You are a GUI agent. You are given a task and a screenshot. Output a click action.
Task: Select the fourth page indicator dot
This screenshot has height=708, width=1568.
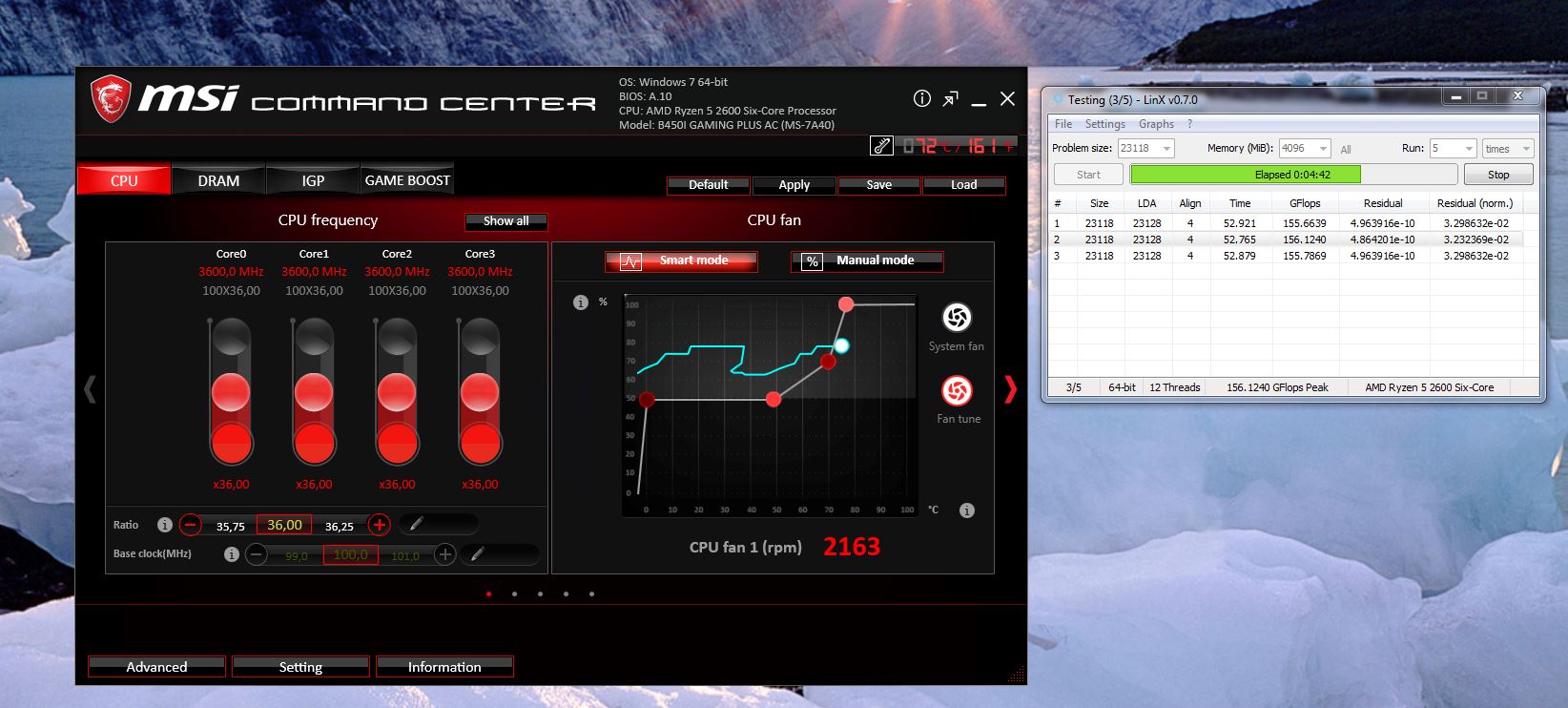[x=567, y=593]
